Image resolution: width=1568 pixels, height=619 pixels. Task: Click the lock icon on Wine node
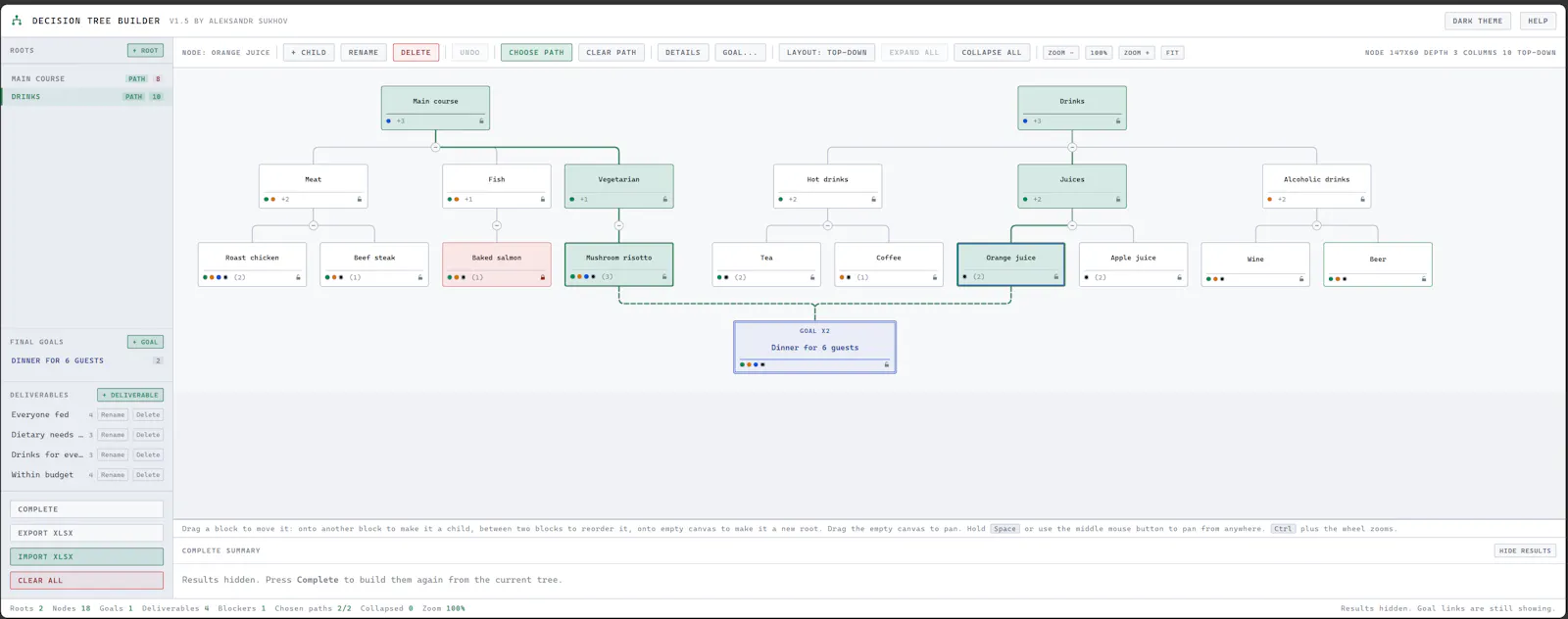pyautogui.click(x=1301, y=279)
